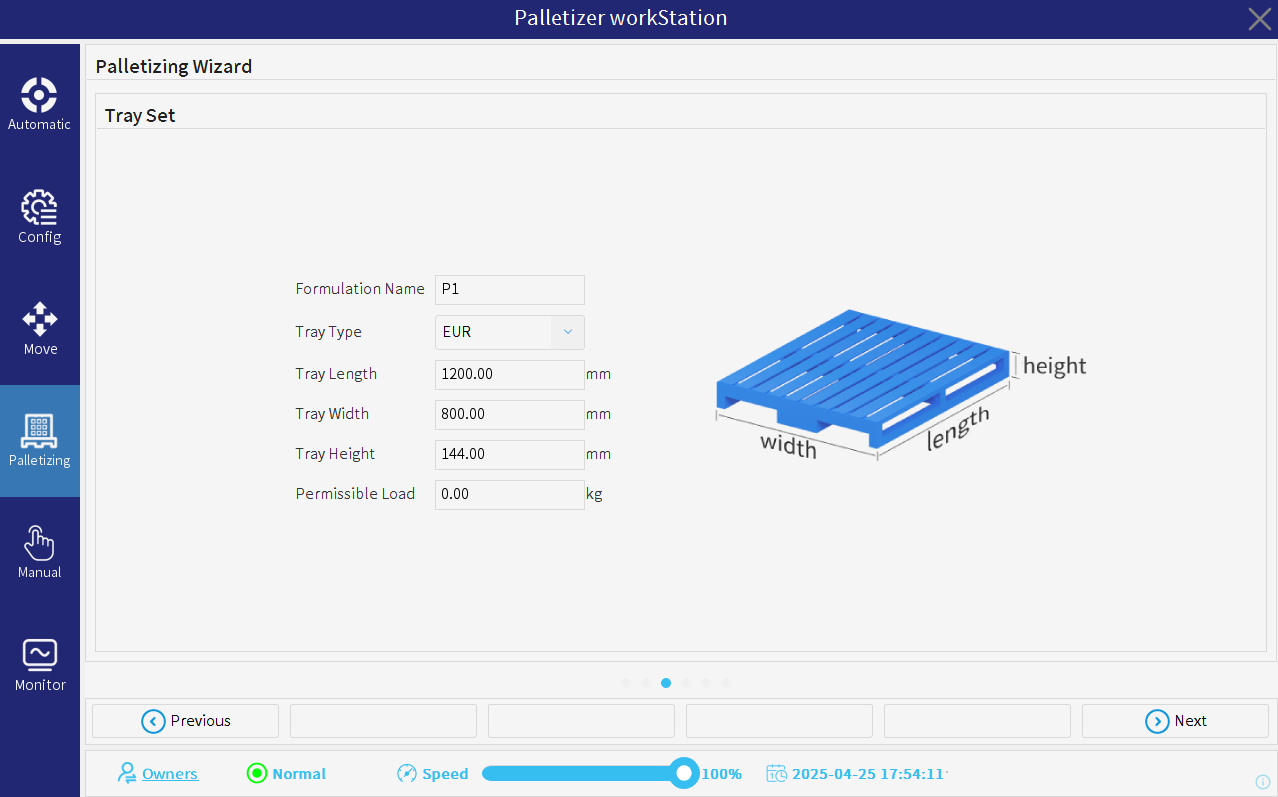The image size is (1278, 797).
Task: Open the Config gear section
Action: (39, 217)
